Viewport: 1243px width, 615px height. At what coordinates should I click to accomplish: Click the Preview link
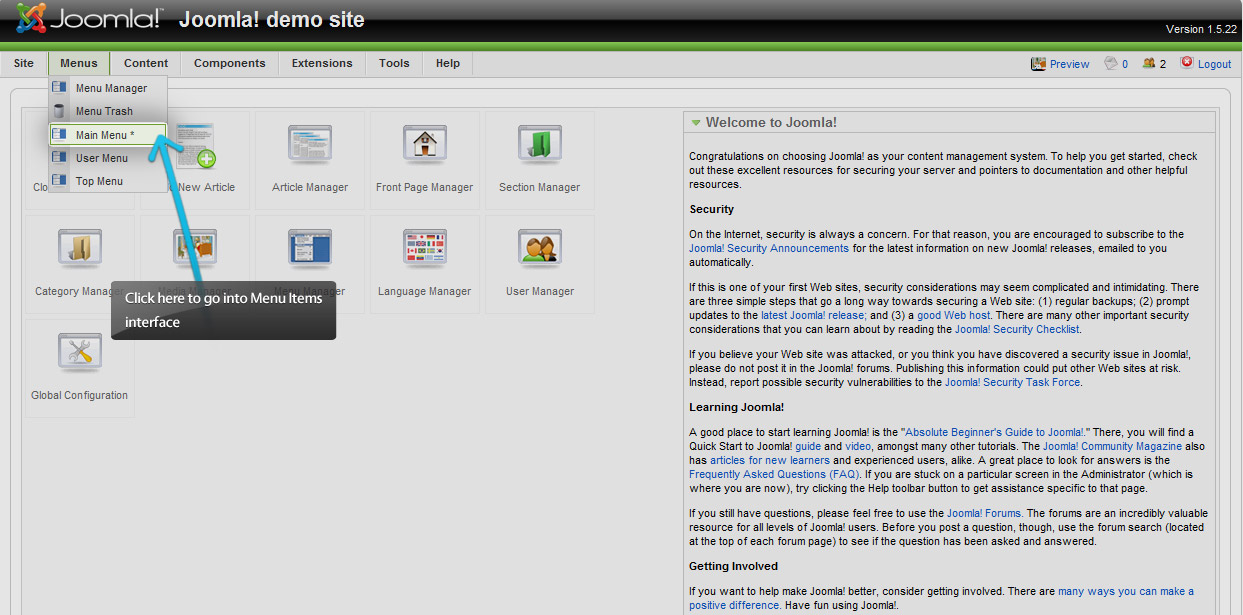pos(1060,64)
